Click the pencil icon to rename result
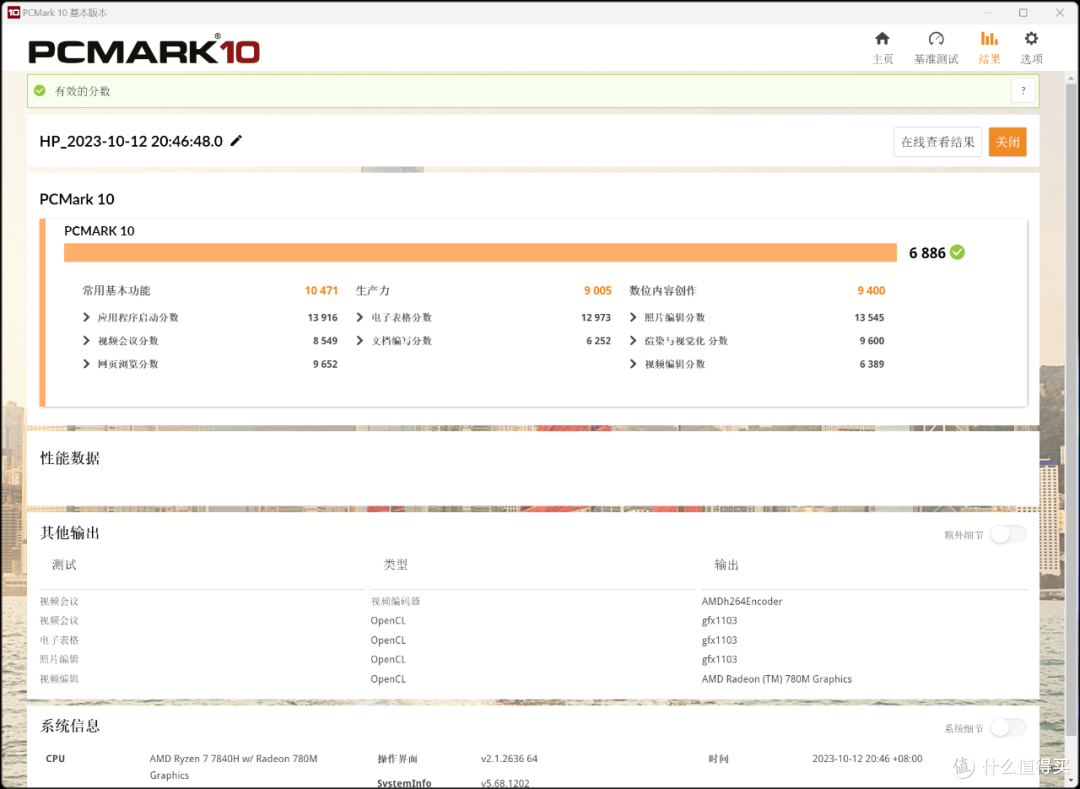This screenshot has width=1080, height=789. (x=236, y=140)
